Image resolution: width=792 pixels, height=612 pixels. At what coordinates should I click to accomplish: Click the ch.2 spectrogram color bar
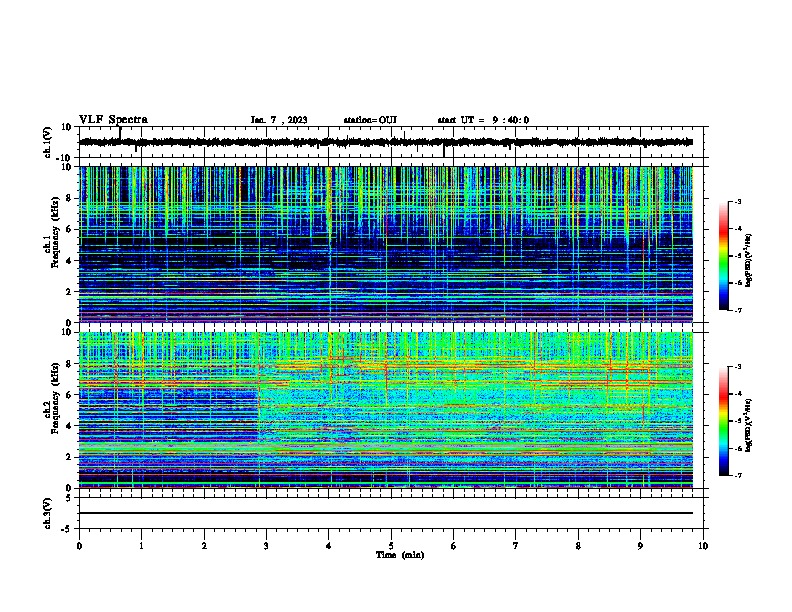coord(723,421)
